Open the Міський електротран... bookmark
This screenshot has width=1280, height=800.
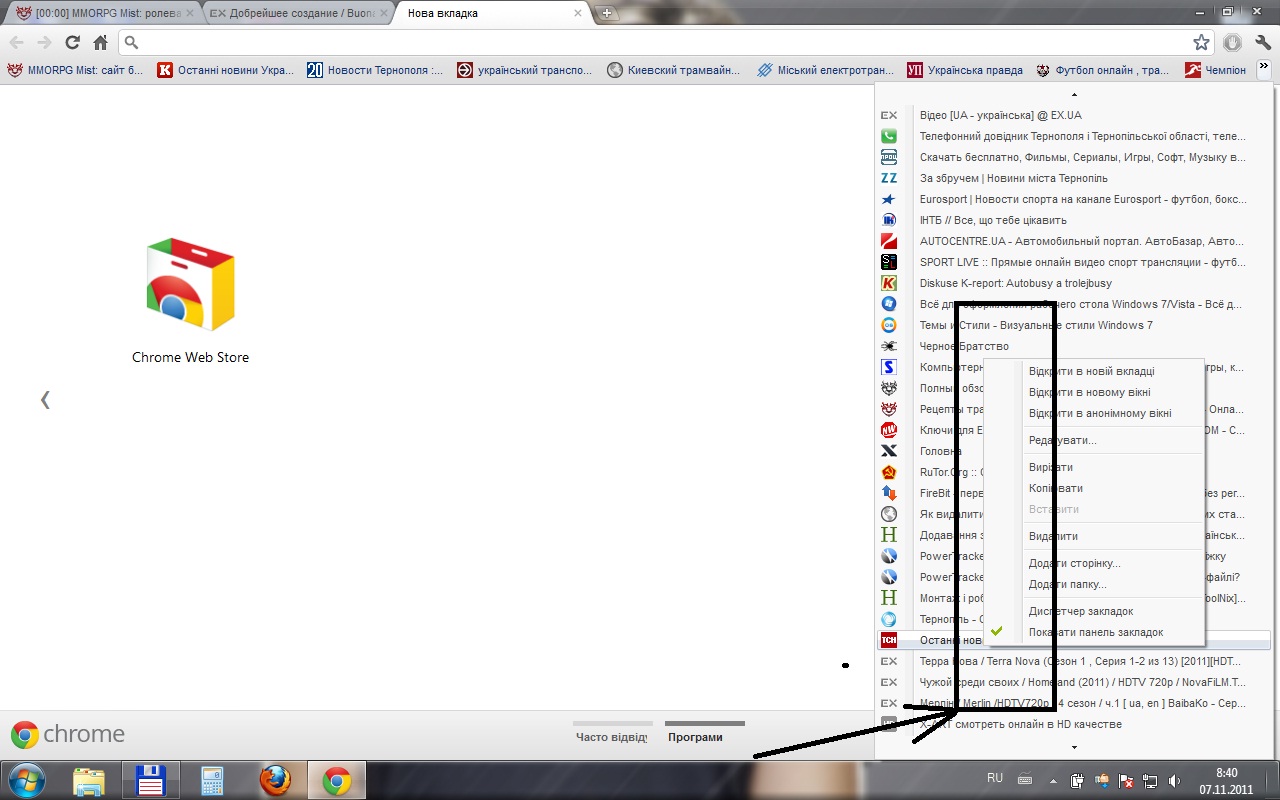click(825, 70)
